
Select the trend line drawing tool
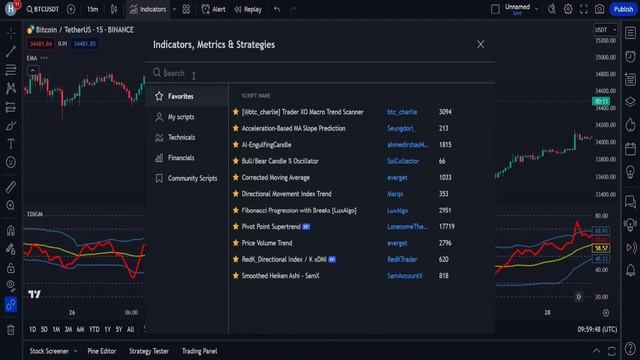[x=11, y=51]
